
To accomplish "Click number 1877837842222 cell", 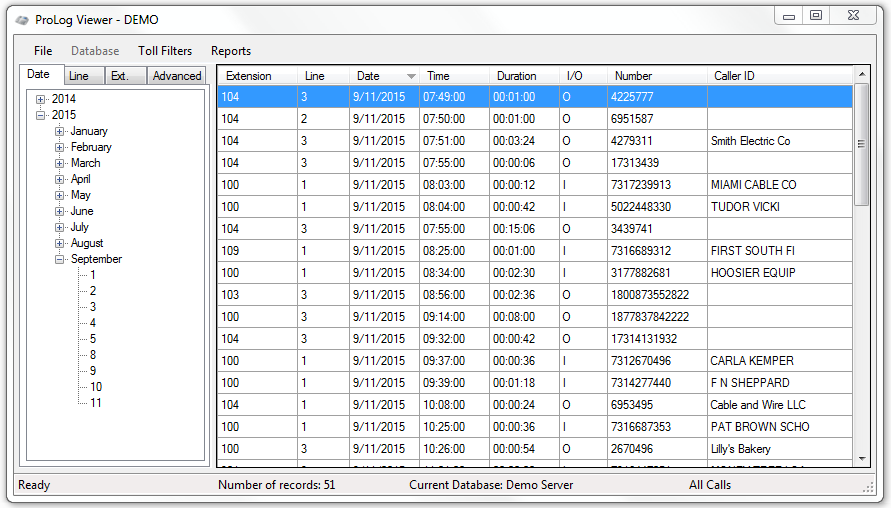I will (x=657, y=317).
